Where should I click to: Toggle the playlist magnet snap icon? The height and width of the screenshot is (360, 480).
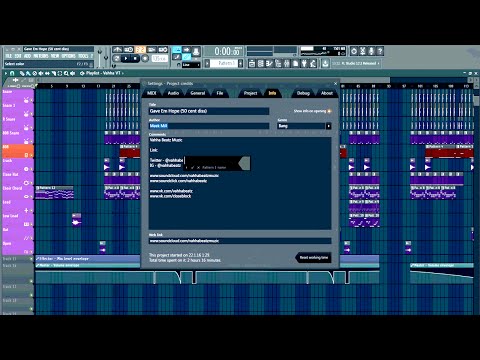click(12, 73)
